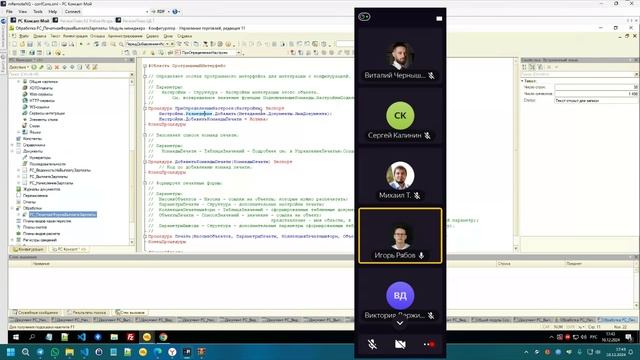Select Журналы документов in configuration tree
This screenshot has height=360, width=640.
click(41, 189)
